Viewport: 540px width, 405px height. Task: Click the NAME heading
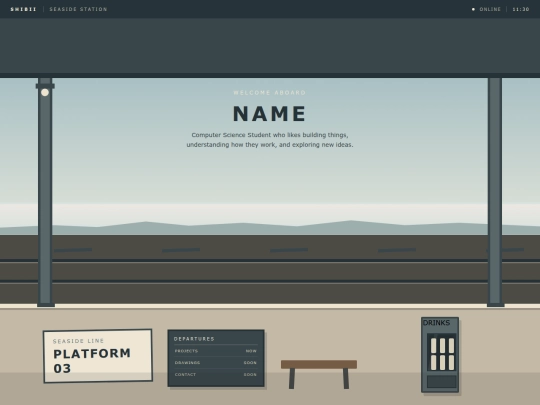point(270,114)
